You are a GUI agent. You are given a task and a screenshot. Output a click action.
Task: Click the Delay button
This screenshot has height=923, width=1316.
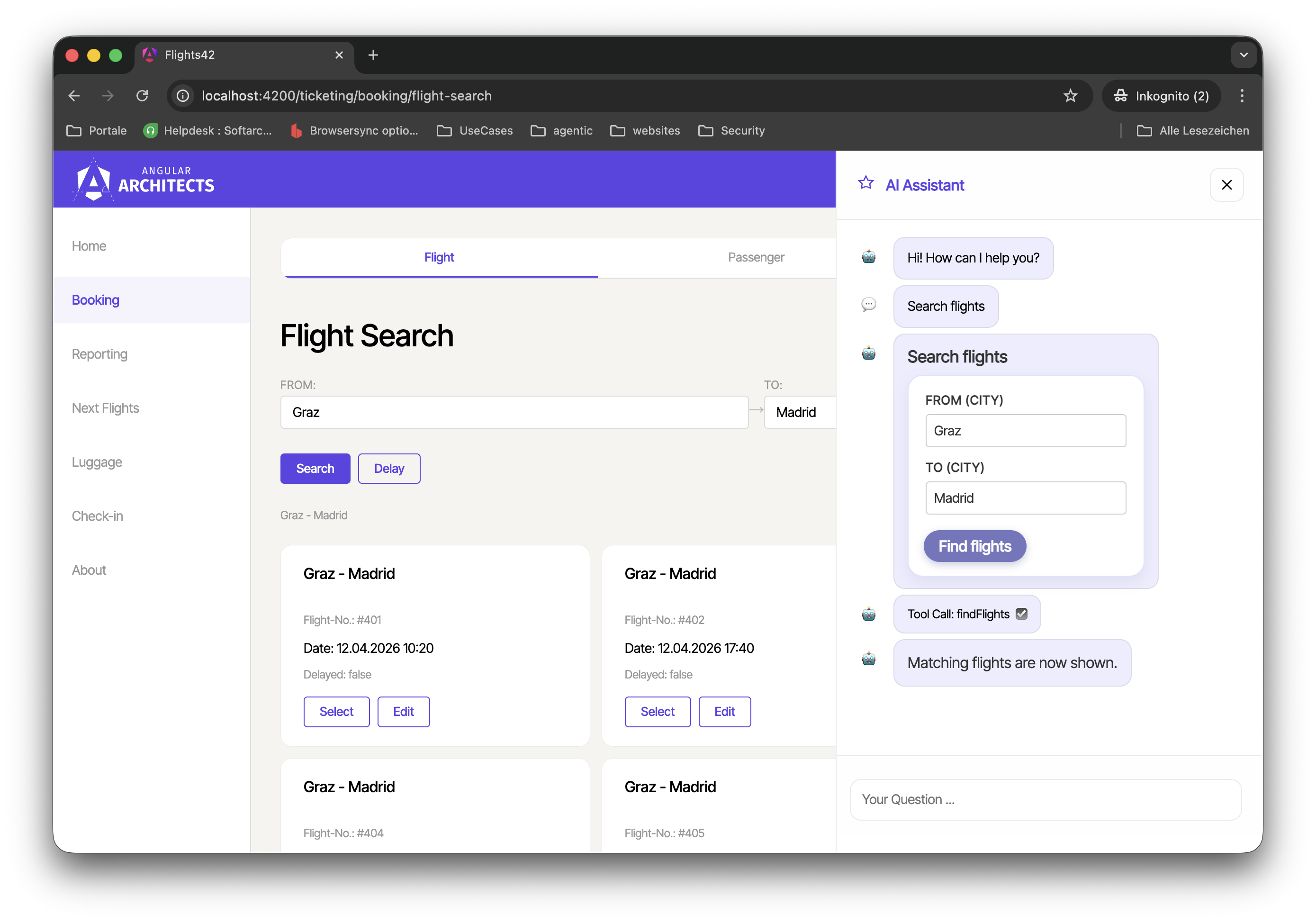(389, 469)
